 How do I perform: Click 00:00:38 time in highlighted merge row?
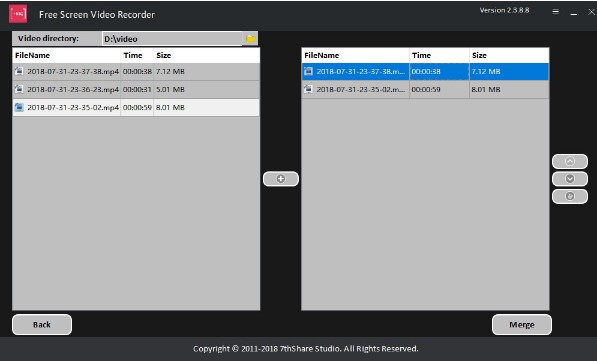pyautogui.click(x=426, y=72)
